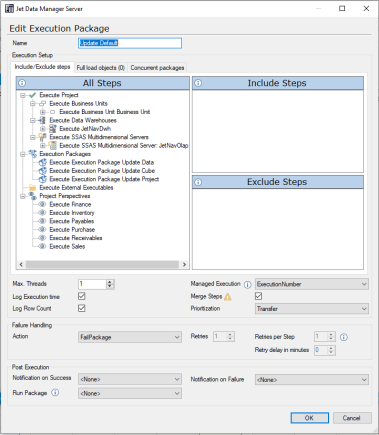
Task: Click the Execution Packages node icon
Action: click(x=32, y=154)
